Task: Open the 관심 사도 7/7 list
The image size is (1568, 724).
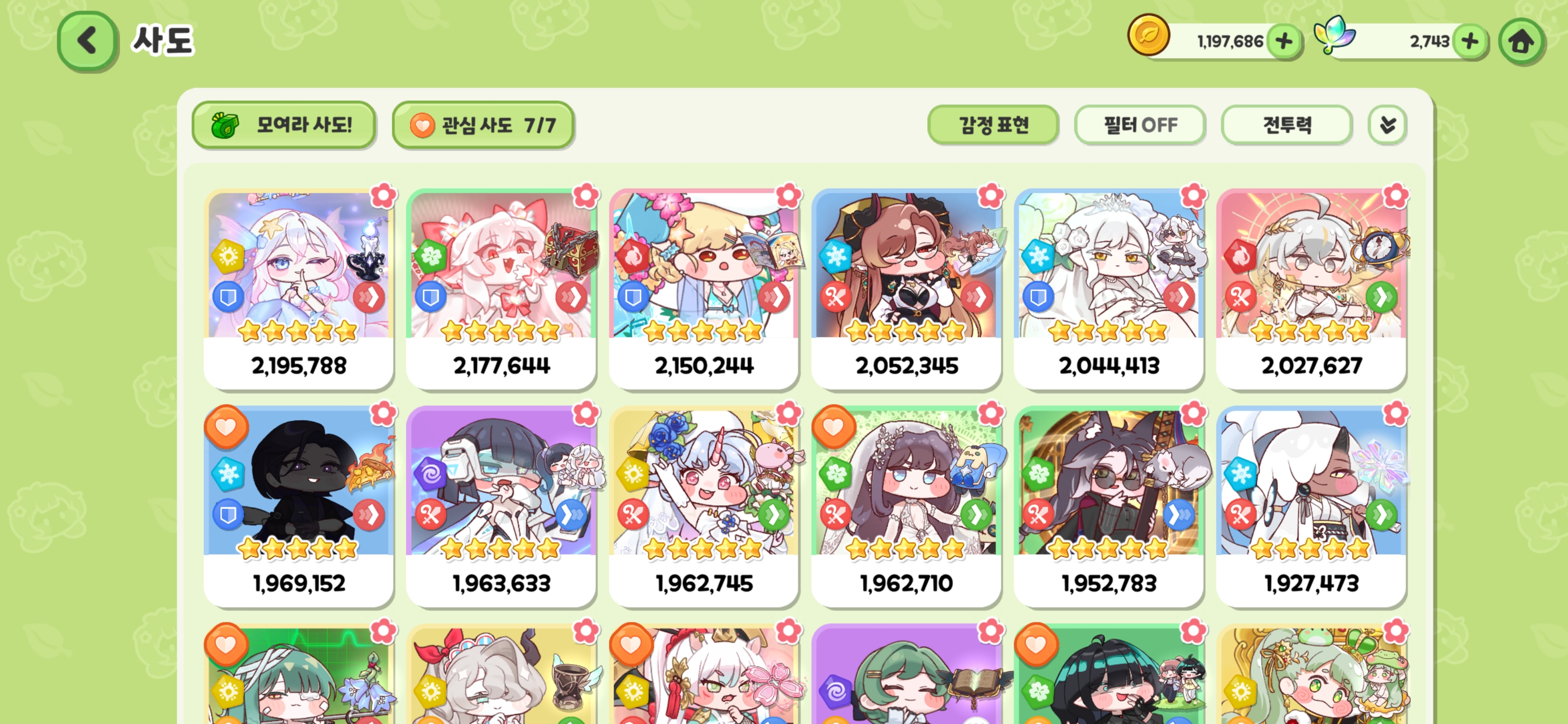Action: point(483,125)
